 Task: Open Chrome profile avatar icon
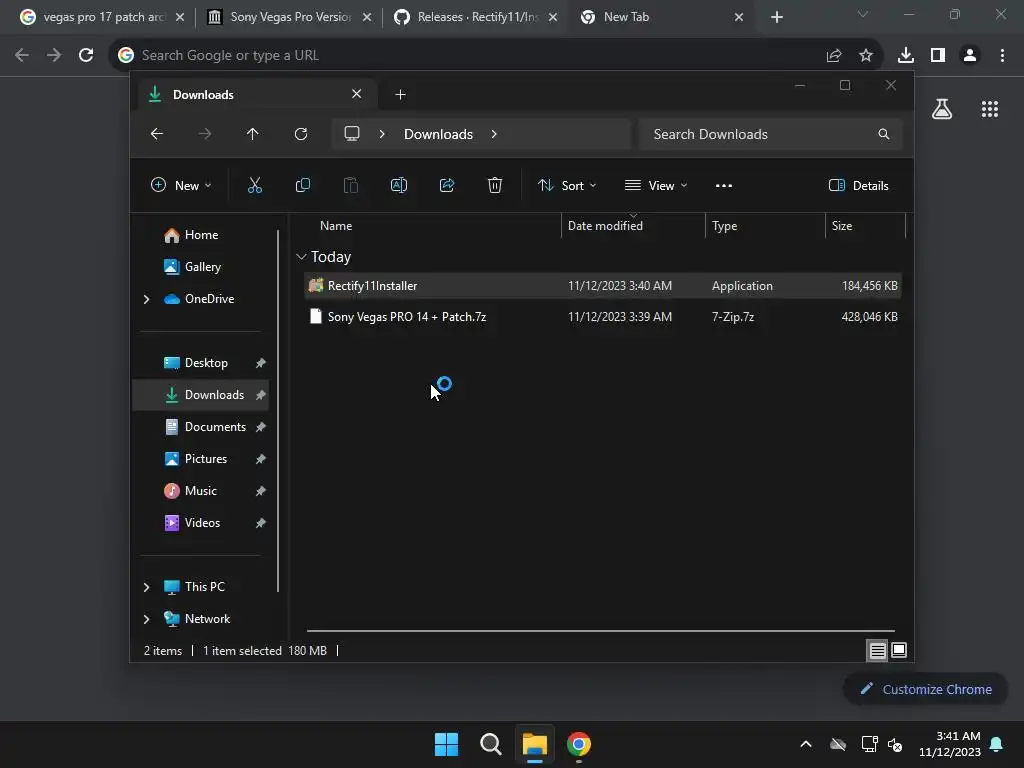[x=970, y=55]
